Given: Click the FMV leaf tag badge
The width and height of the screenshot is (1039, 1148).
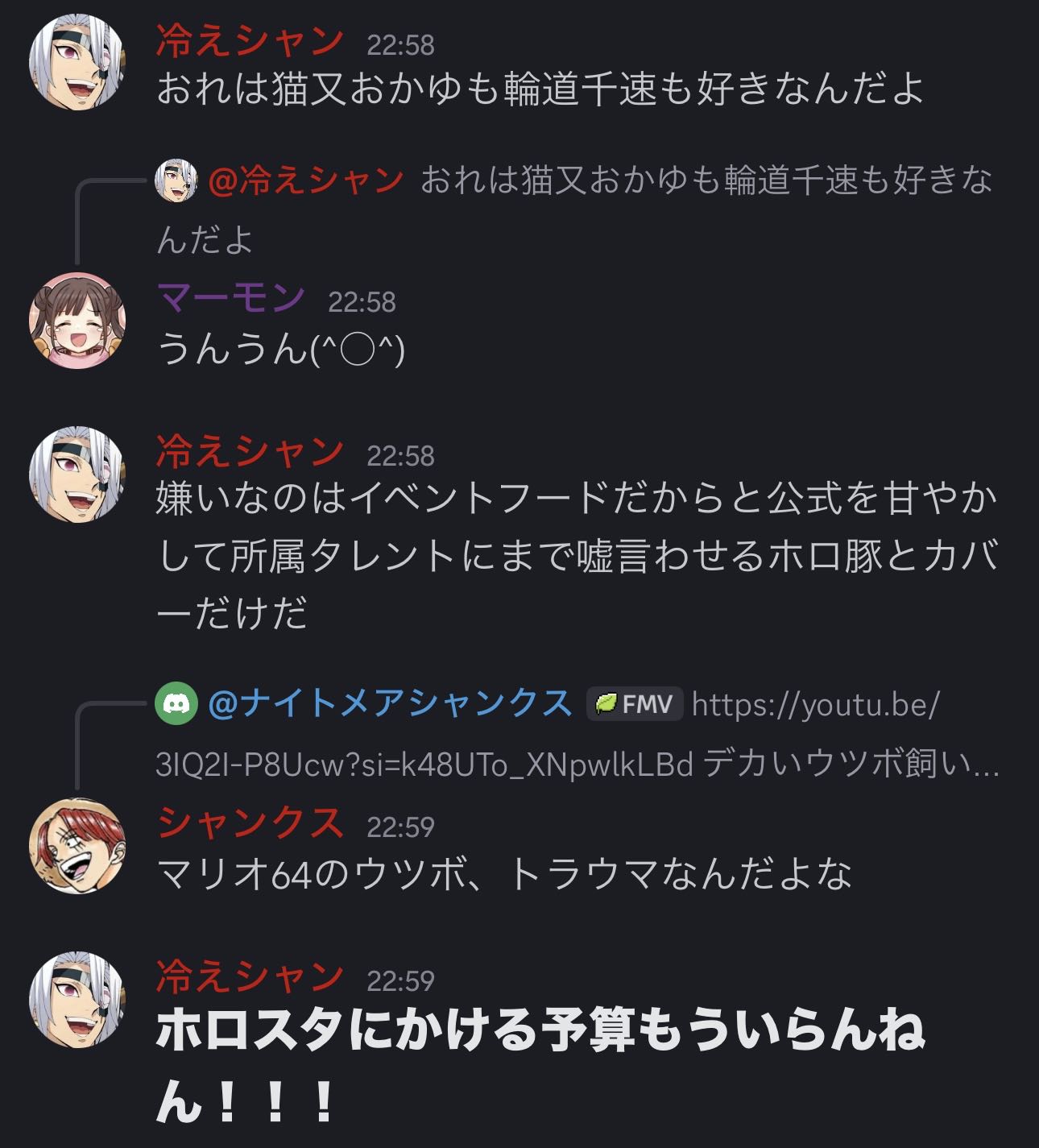Looking at the screenshot, I should 635,704.
